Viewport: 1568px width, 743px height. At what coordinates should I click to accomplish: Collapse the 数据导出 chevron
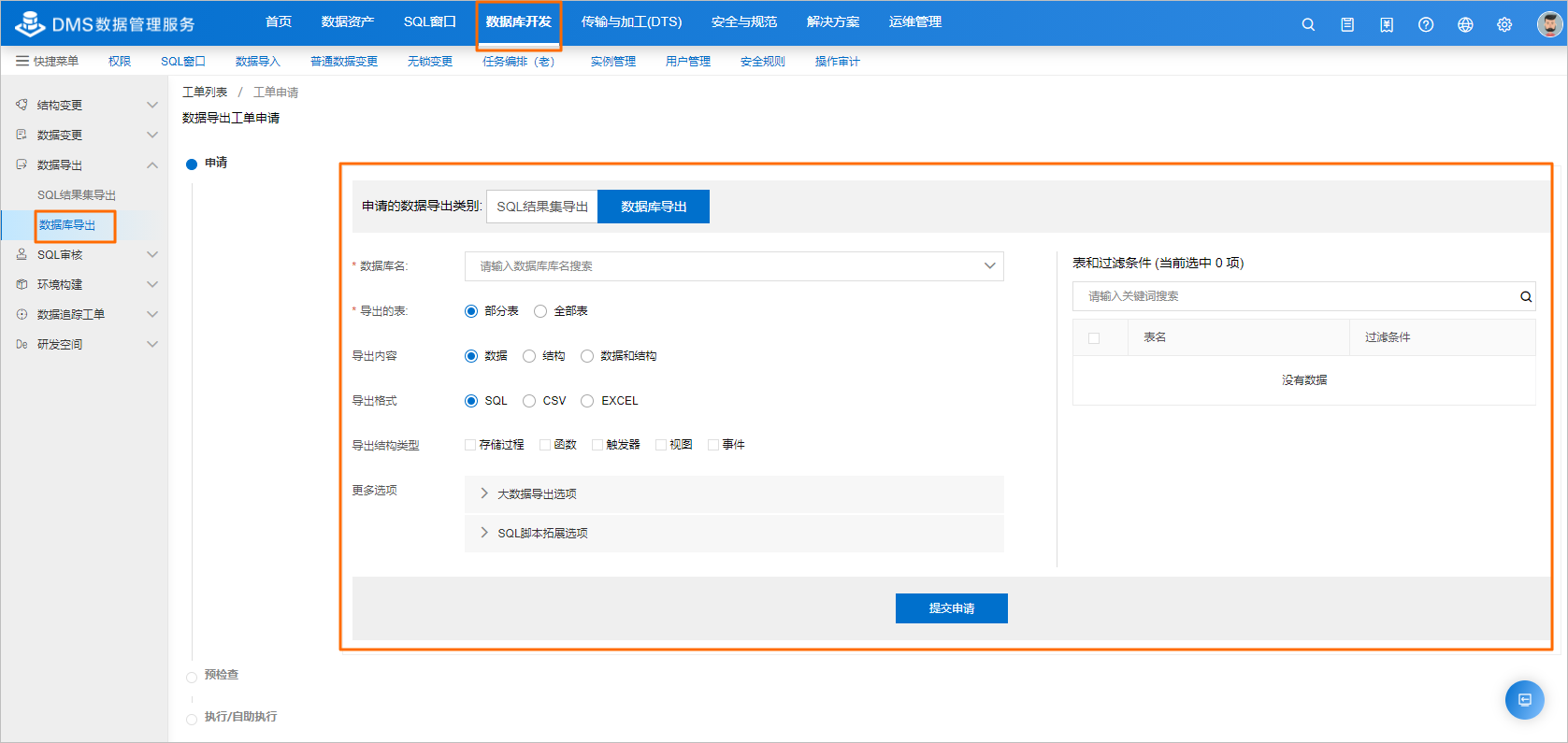[152, 164]
